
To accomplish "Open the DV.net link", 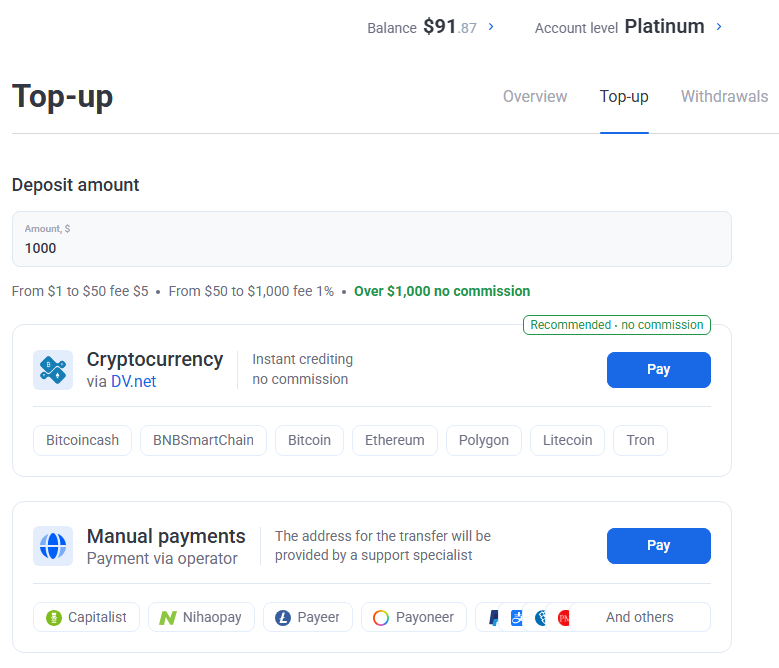I will tap(133, 381).
